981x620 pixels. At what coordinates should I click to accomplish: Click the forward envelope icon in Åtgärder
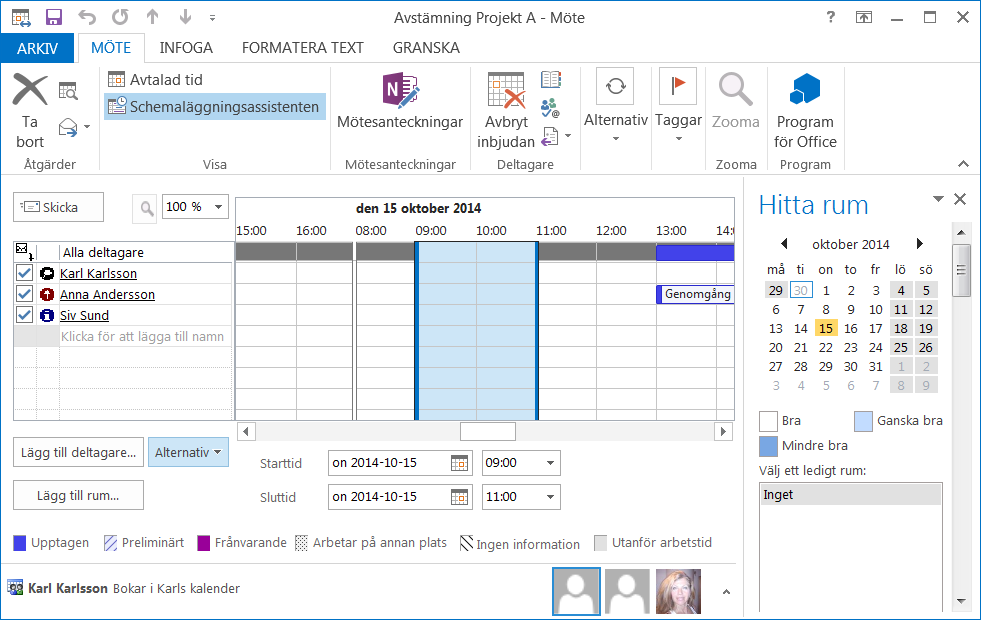pos(68,127)
